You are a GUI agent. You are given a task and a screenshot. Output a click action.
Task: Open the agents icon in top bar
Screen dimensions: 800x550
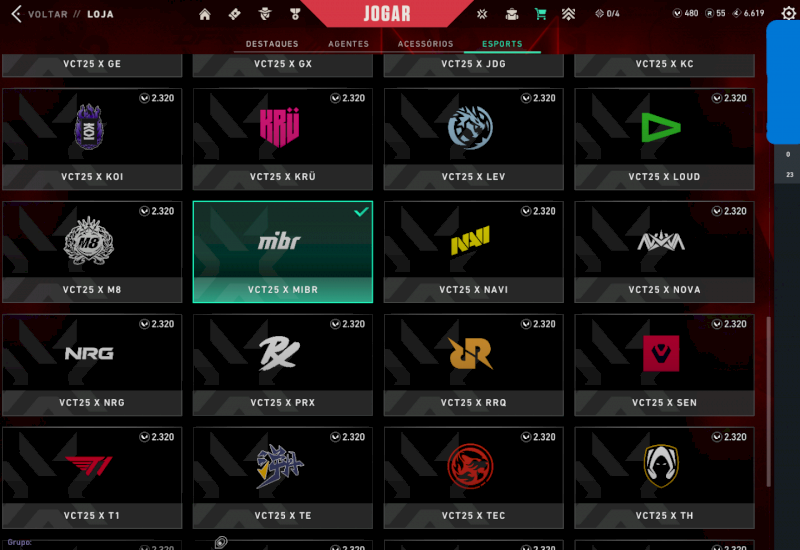point(265,14)
